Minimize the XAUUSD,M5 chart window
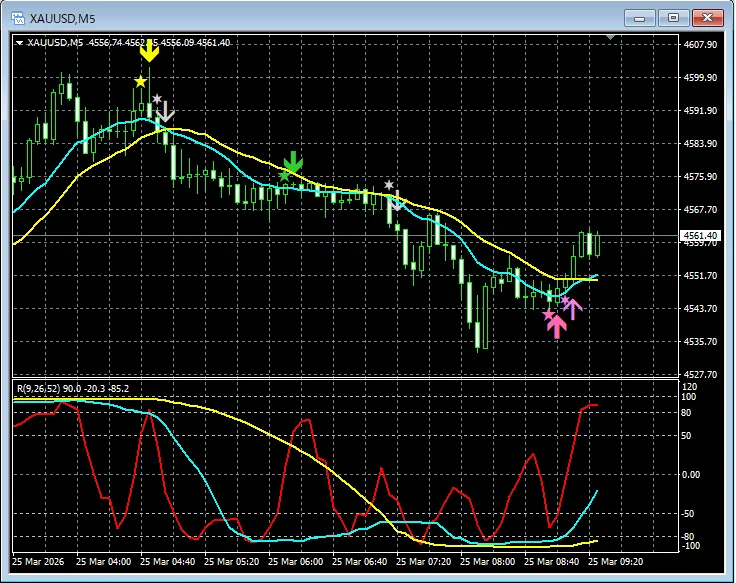 click(x=639, y=18)
